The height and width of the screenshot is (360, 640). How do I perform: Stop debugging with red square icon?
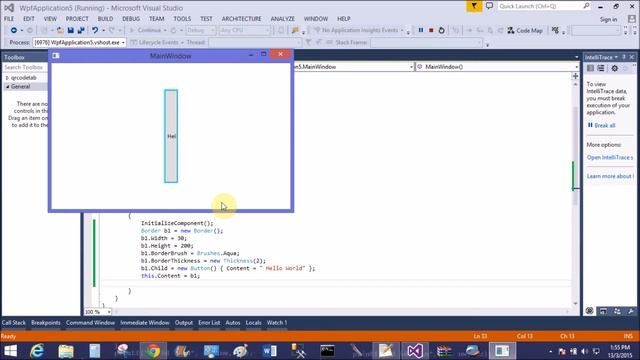tap(431, 30)
